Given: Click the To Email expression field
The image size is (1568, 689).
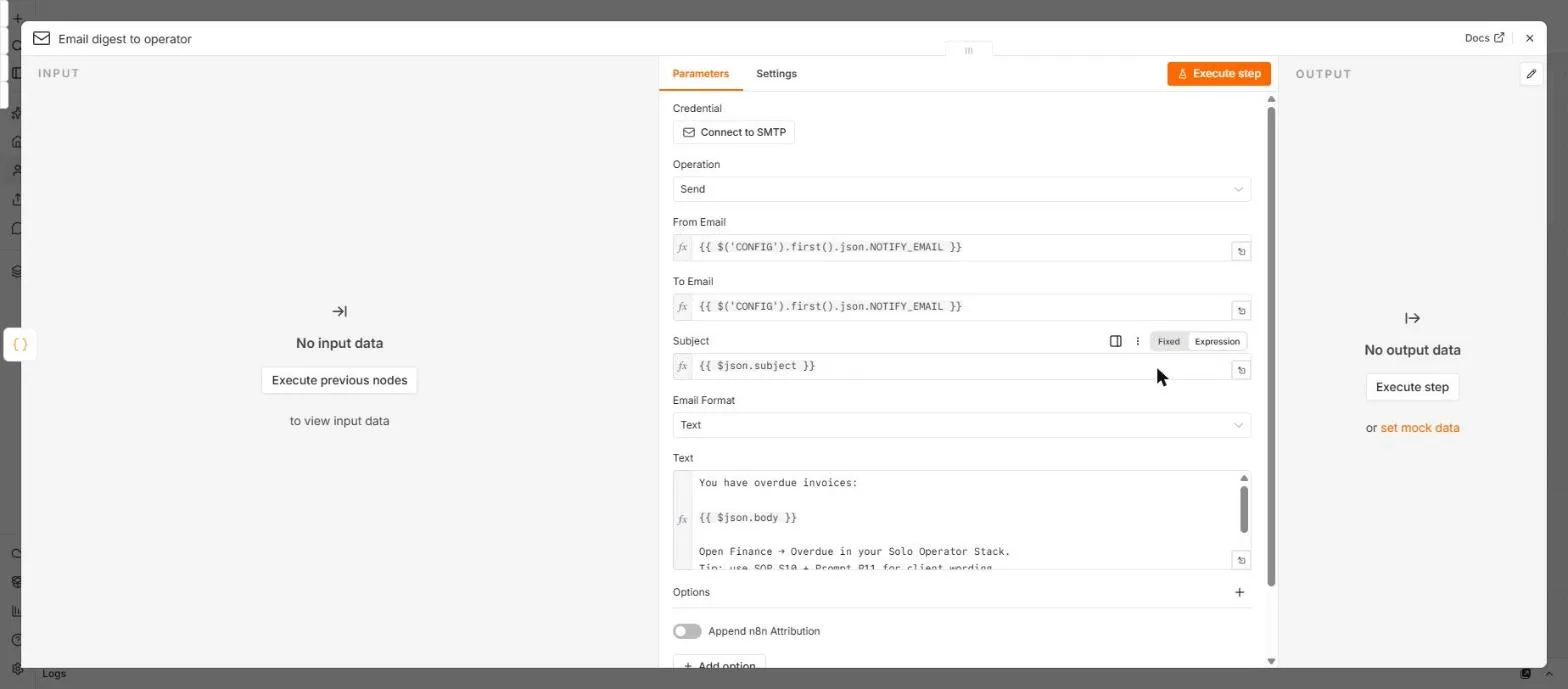Looking at the screenshot, I should [961, 307].
